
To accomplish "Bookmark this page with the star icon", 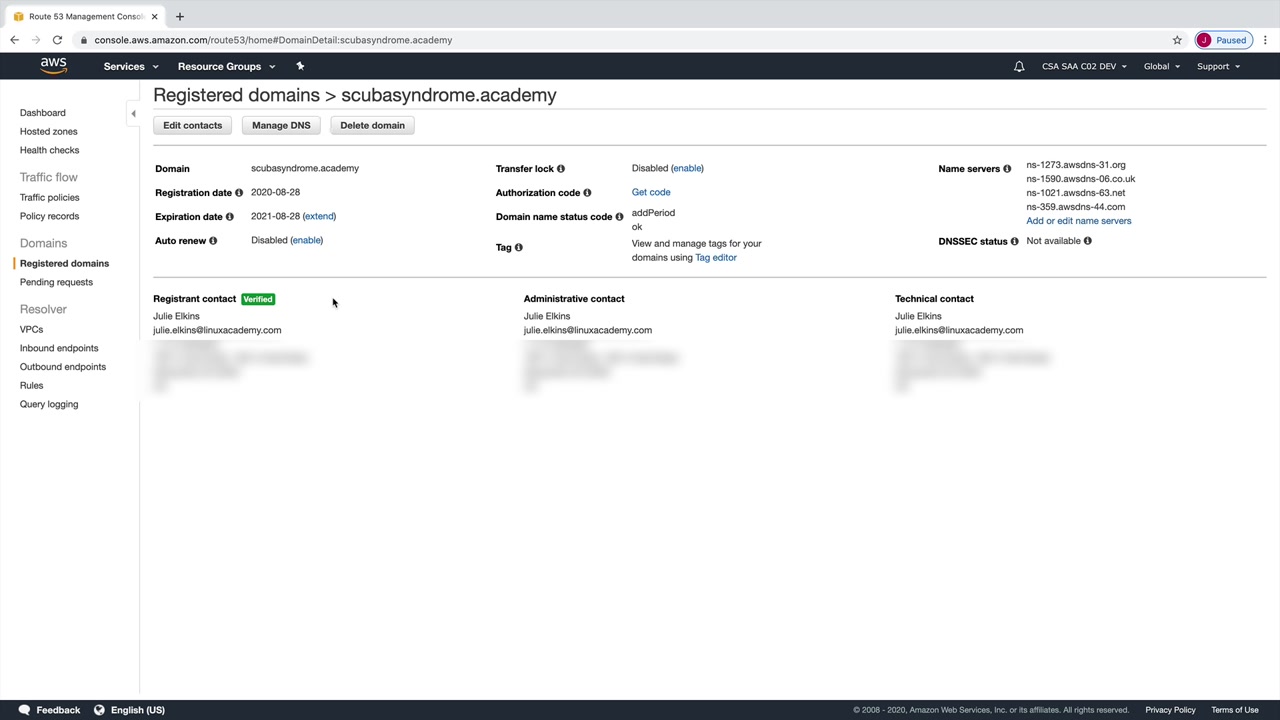I will (x=1177, y=40).
